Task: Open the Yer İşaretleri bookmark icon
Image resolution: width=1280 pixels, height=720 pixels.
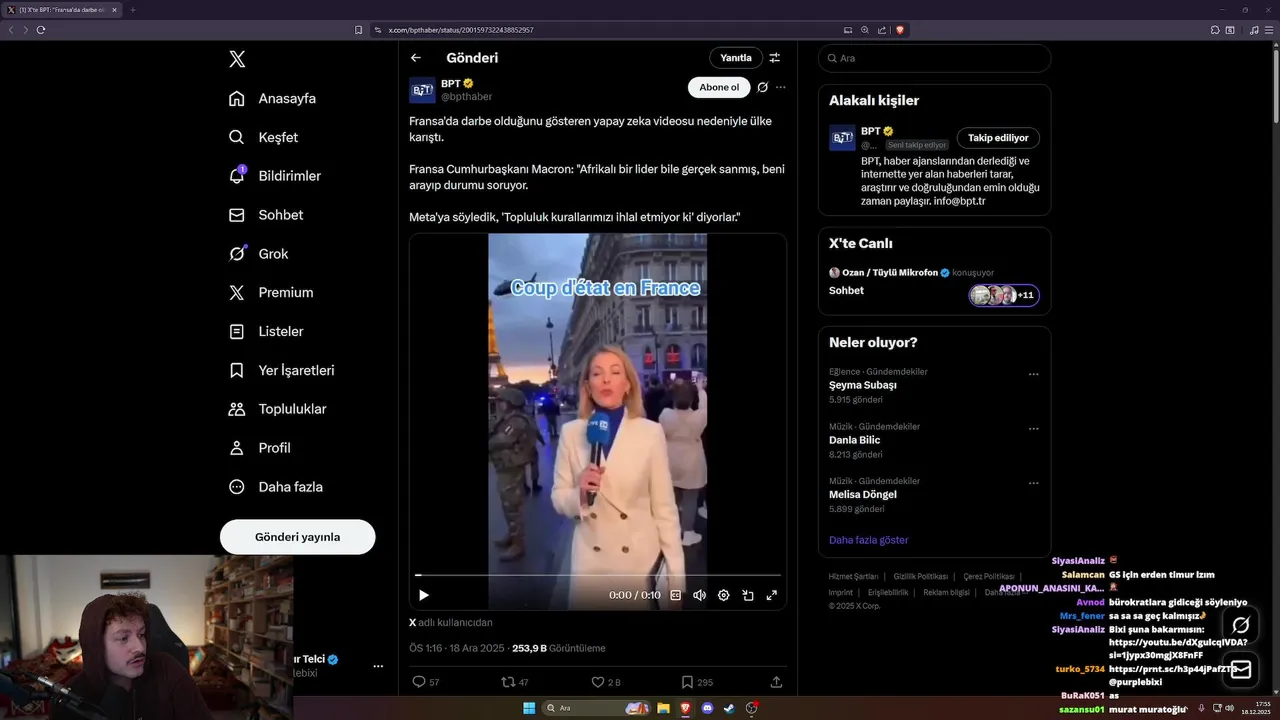Action: [237, 370]
